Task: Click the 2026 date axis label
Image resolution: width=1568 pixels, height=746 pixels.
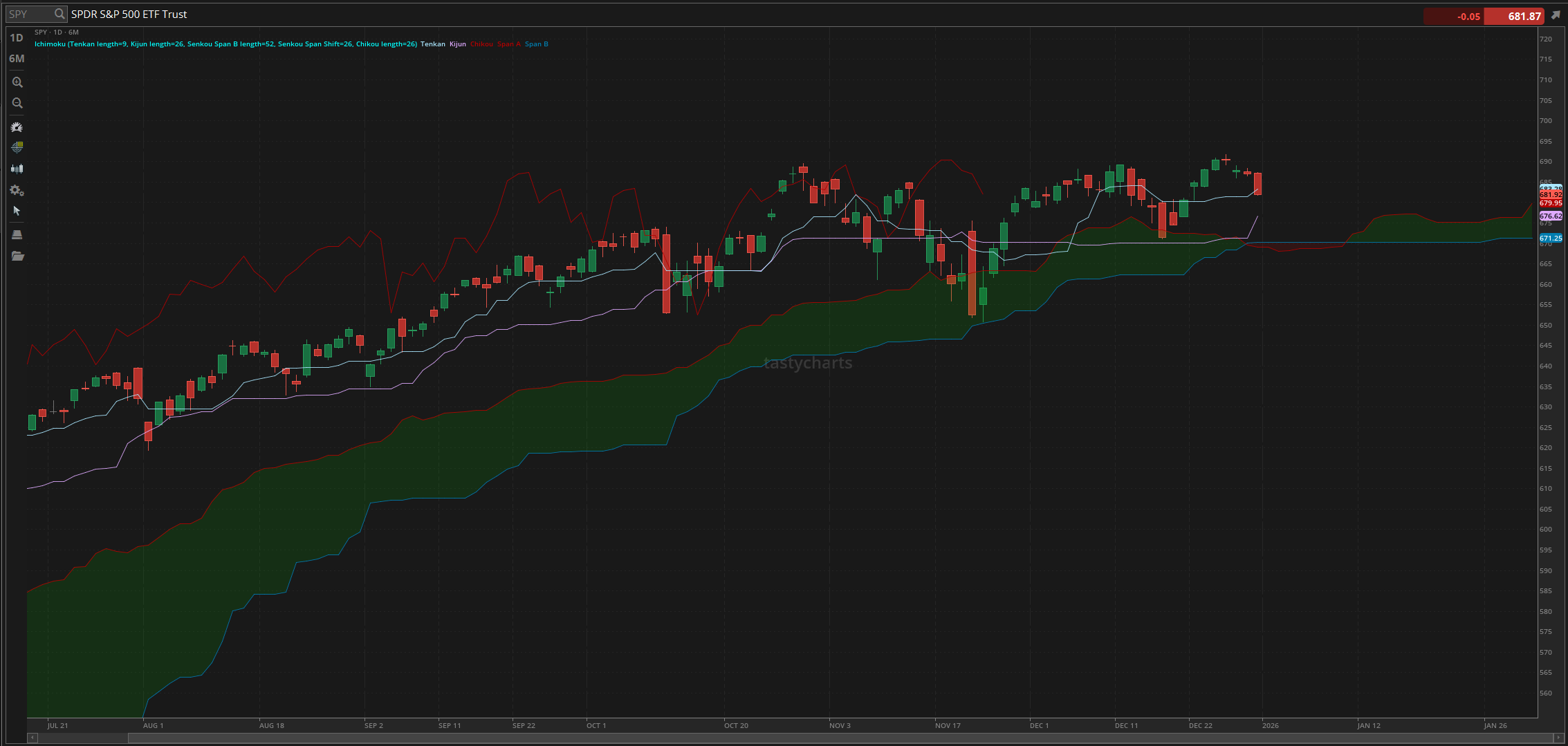Action: pos(1270,726)
